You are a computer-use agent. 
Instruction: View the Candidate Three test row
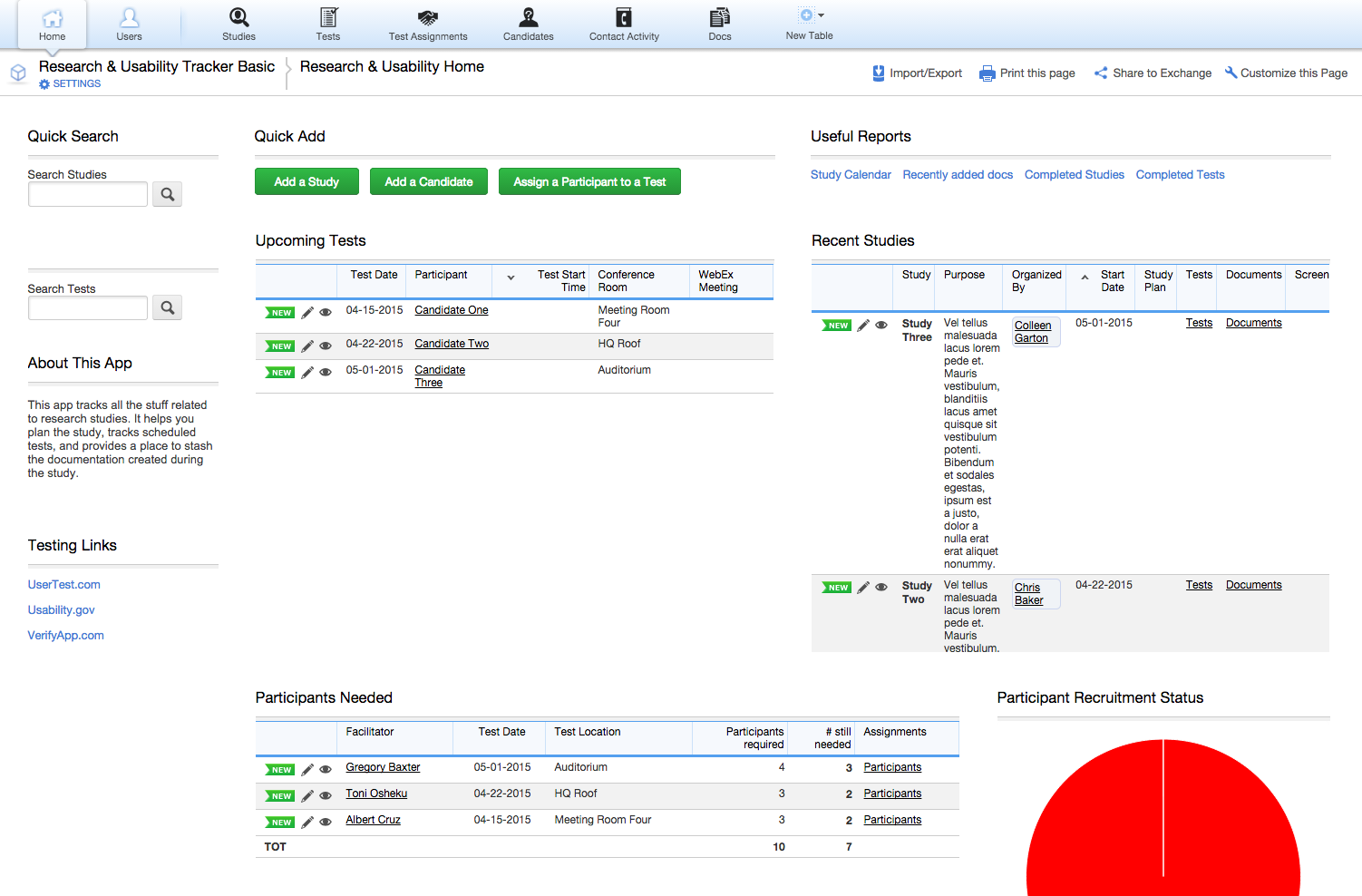point(326,372)
